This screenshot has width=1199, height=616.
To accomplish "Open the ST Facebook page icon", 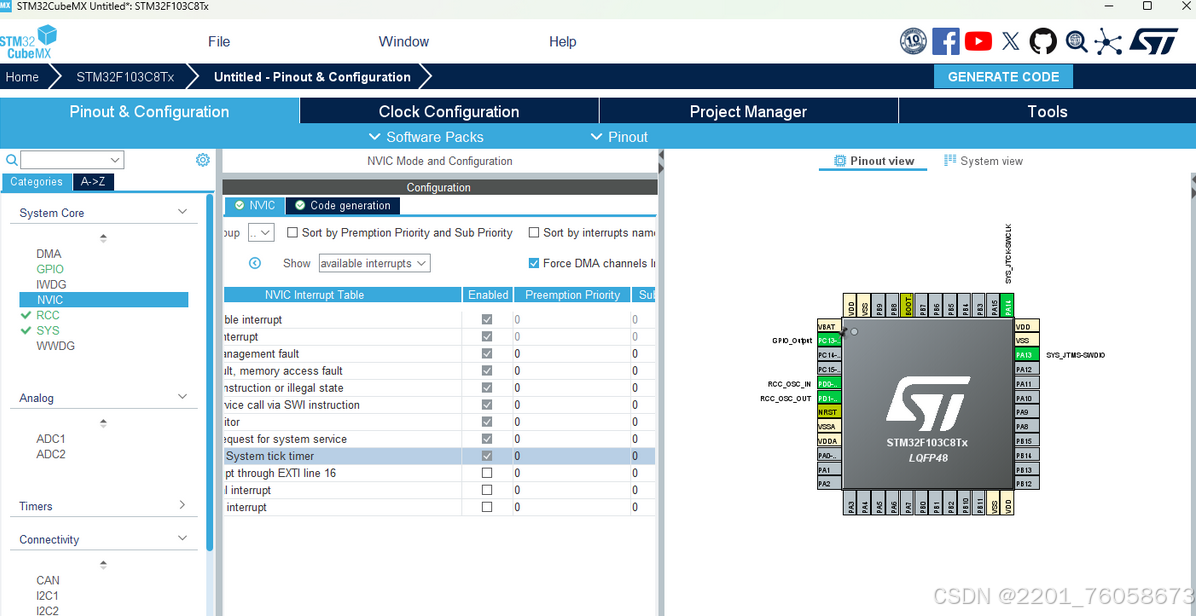I will [x=945, y=41].
